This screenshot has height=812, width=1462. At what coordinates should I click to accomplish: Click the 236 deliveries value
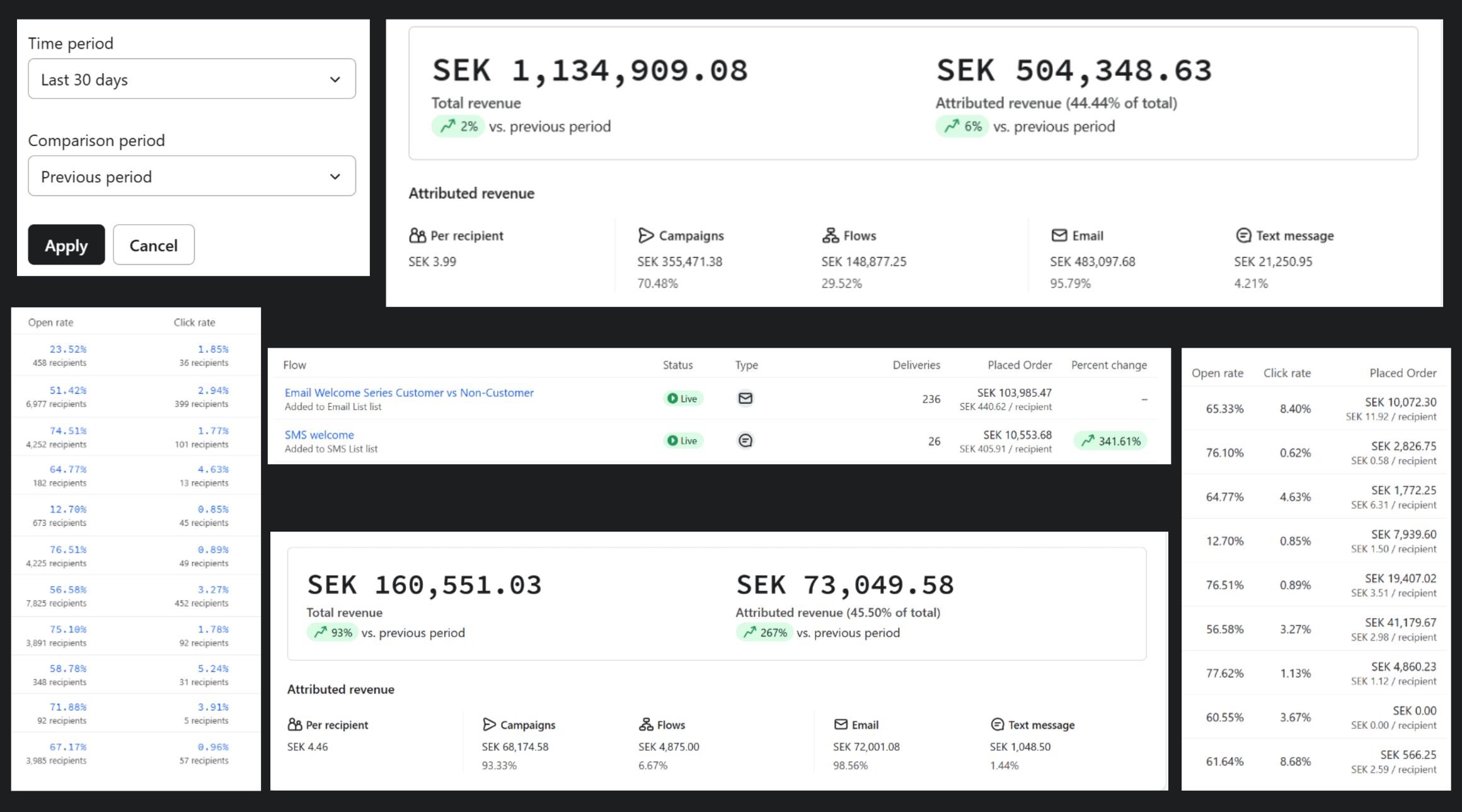coord(931,399)
